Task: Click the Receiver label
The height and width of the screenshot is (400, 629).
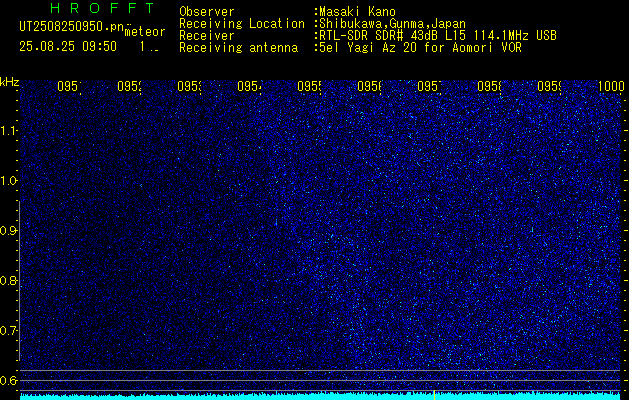Action: [x=207, y=36]
